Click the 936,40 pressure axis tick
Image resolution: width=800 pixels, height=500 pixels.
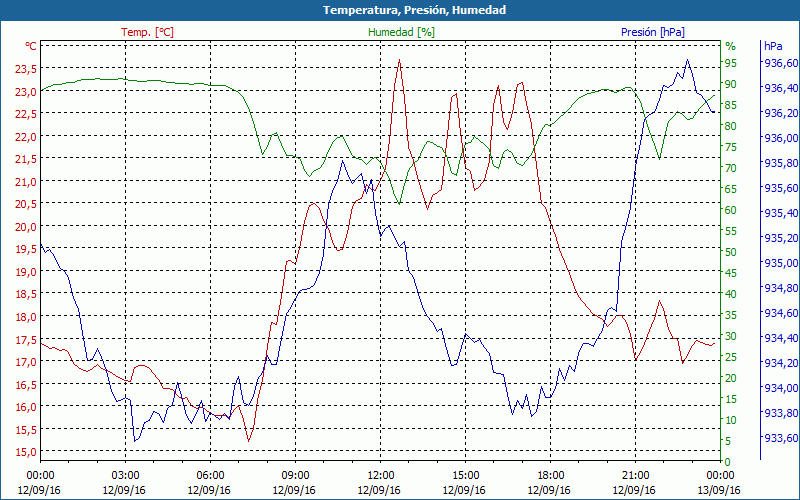781,88
